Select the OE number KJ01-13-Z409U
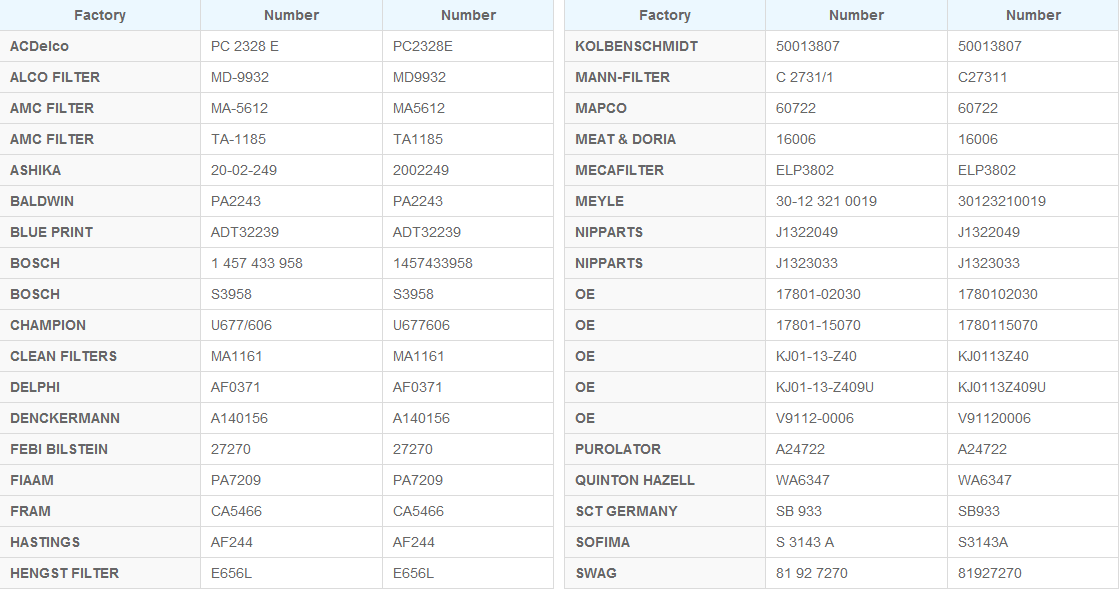 825,388
